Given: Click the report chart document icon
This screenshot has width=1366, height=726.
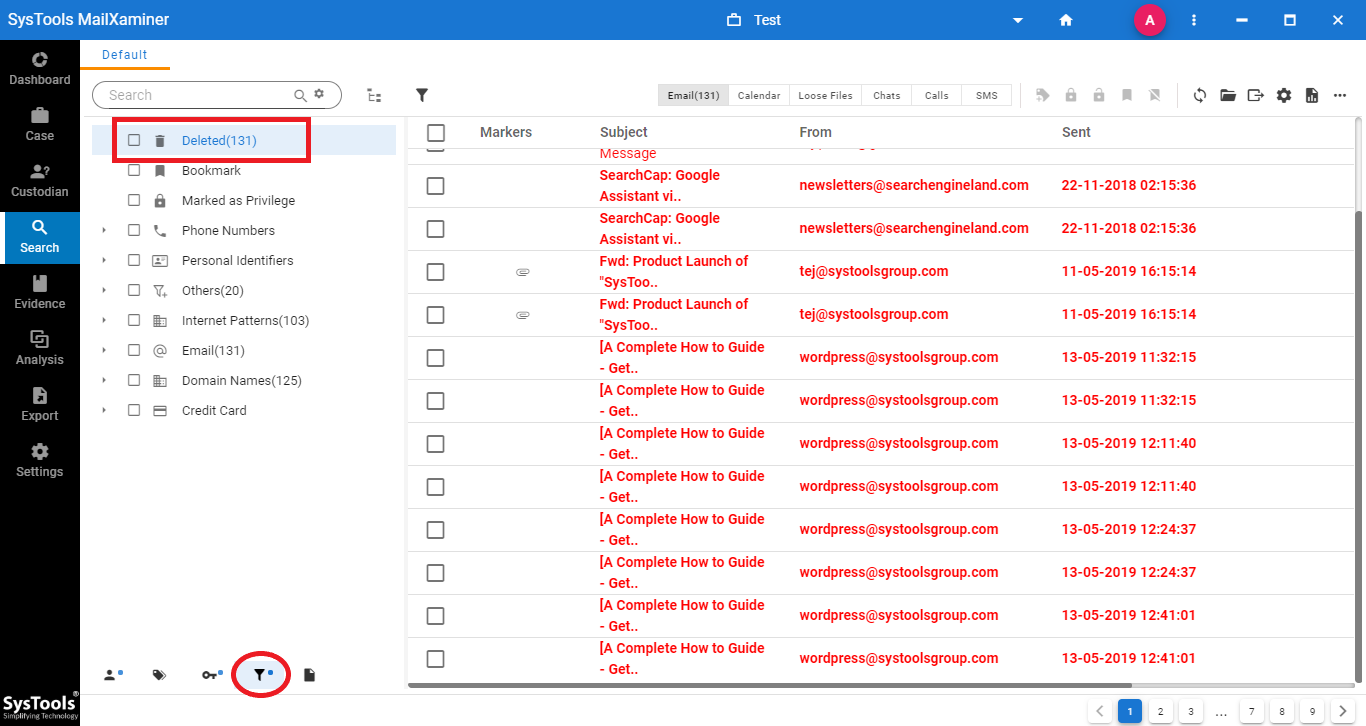Looking at the screenshot, I should (1312, 95).
